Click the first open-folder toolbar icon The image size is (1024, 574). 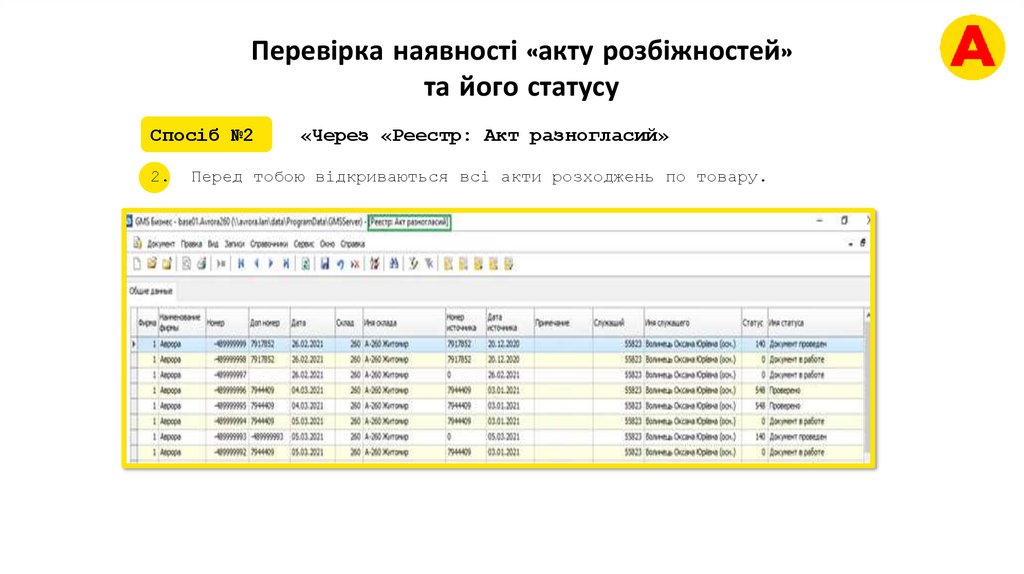pos(152,264)
